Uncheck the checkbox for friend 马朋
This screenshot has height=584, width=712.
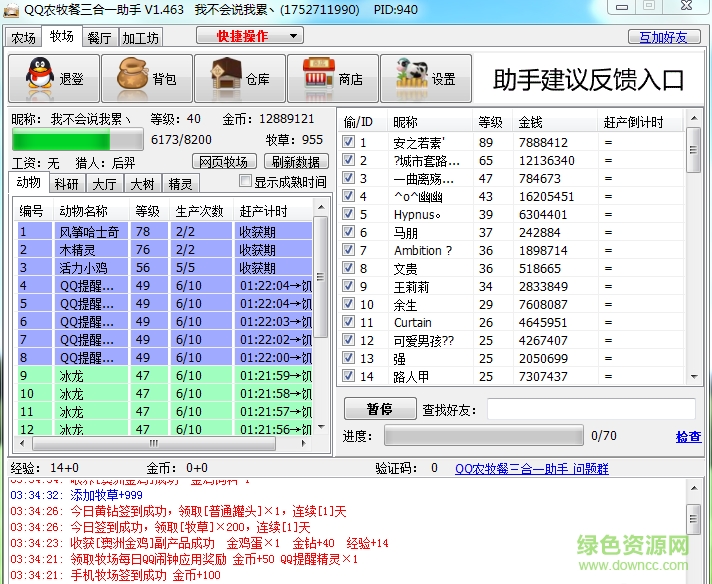click(x=349, y=233)
